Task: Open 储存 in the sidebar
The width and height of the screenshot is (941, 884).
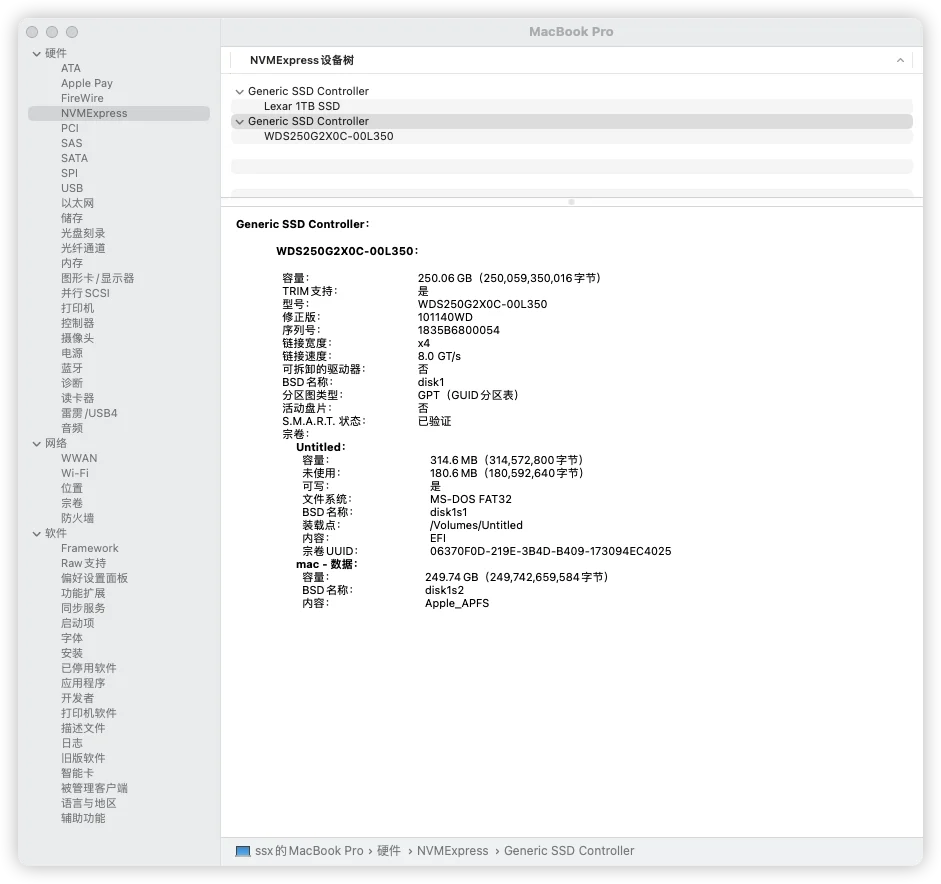Action: tap(72, 218)
